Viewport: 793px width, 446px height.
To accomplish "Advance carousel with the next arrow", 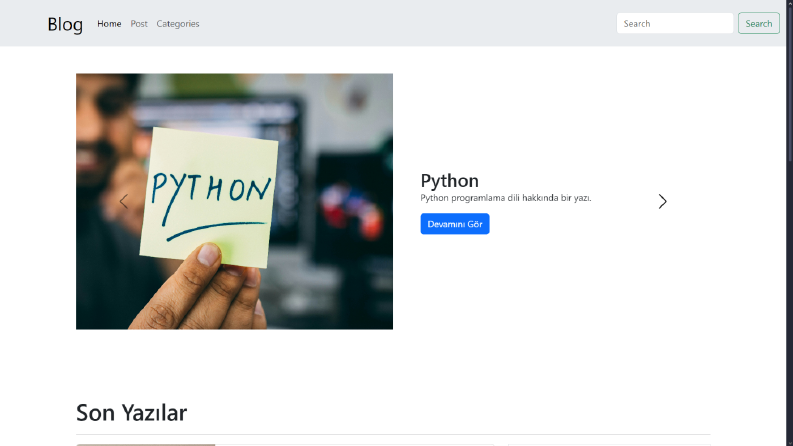I will click(663, 201).
